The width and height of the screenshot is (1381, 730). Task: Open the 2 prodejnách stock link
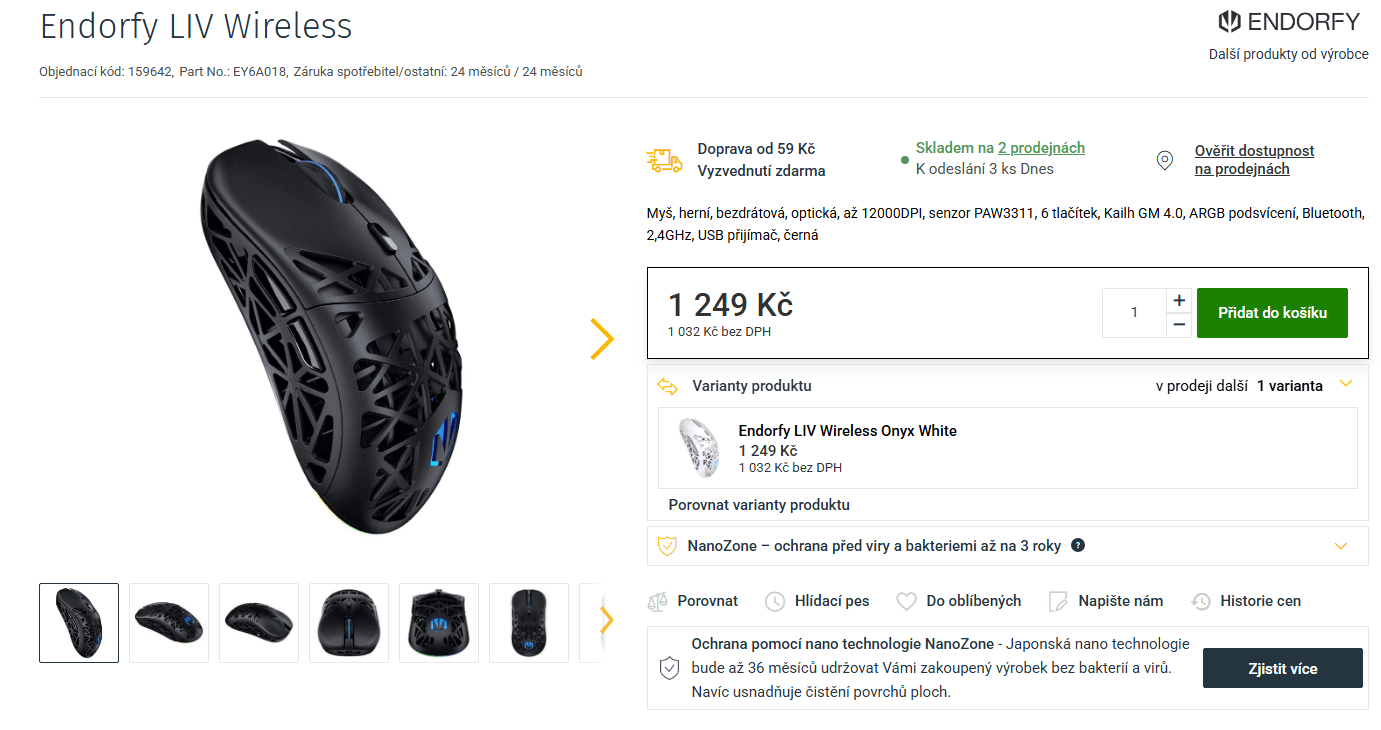[1041, 148]
